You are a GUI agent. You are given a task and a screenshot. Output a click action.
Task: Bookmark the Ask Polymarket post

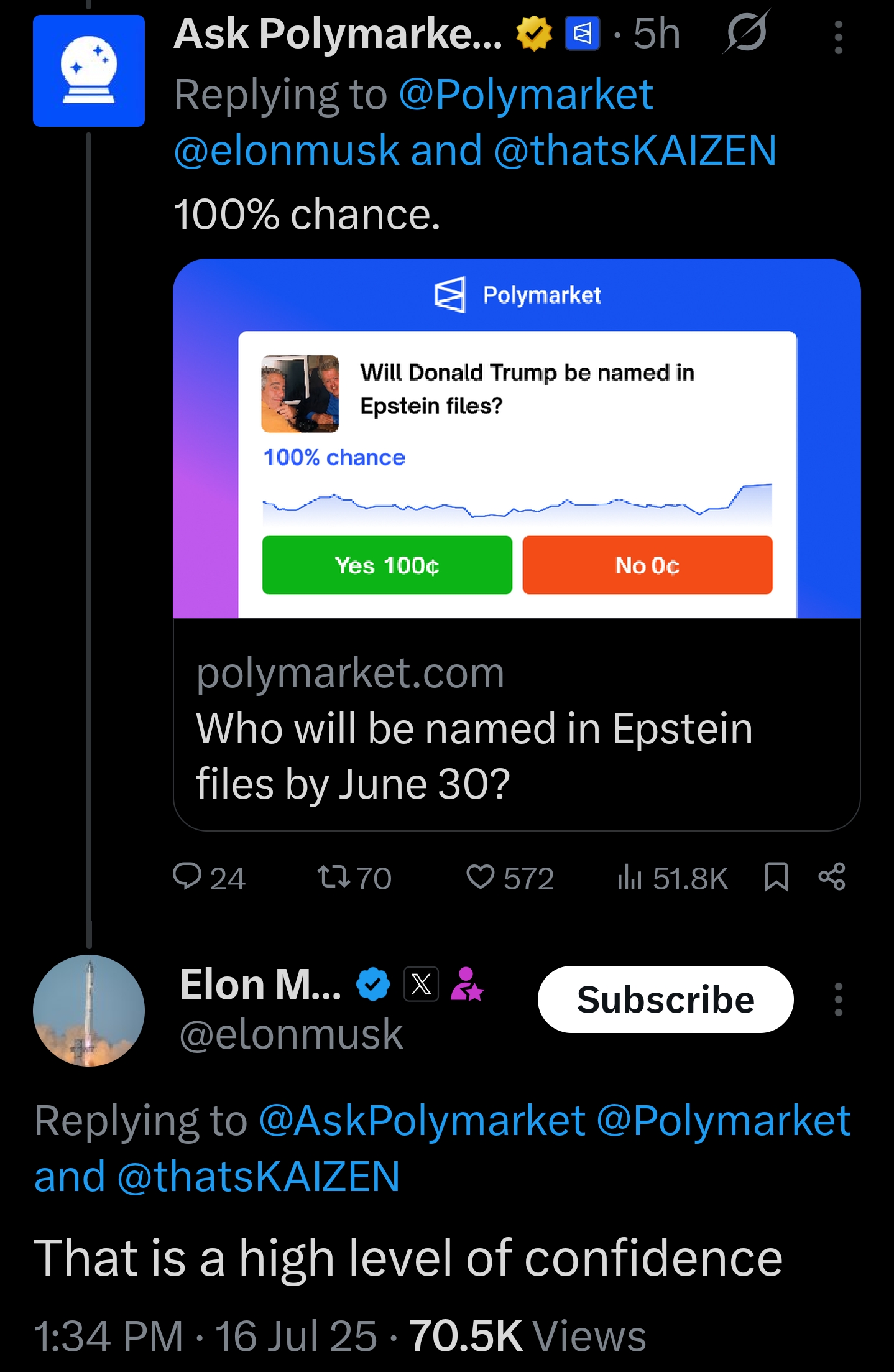[776, 877]
